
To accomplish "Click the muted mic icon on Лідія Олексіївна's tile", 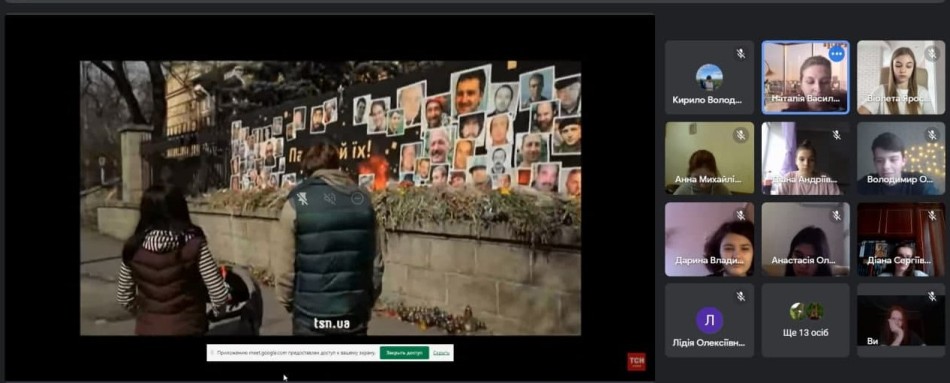I will coord(740,296).
